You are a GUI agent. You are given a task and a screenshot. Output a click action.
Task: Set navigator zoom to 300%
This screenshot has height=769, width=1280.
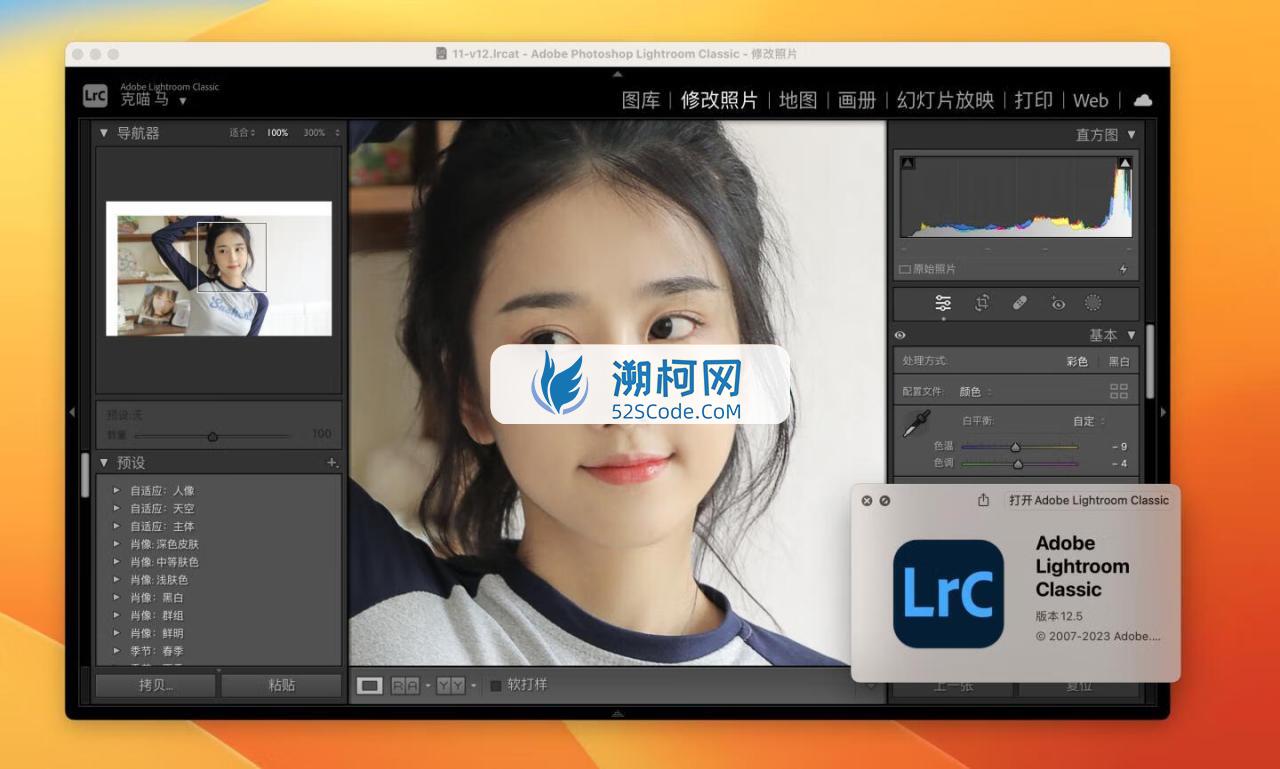point(314,133)
